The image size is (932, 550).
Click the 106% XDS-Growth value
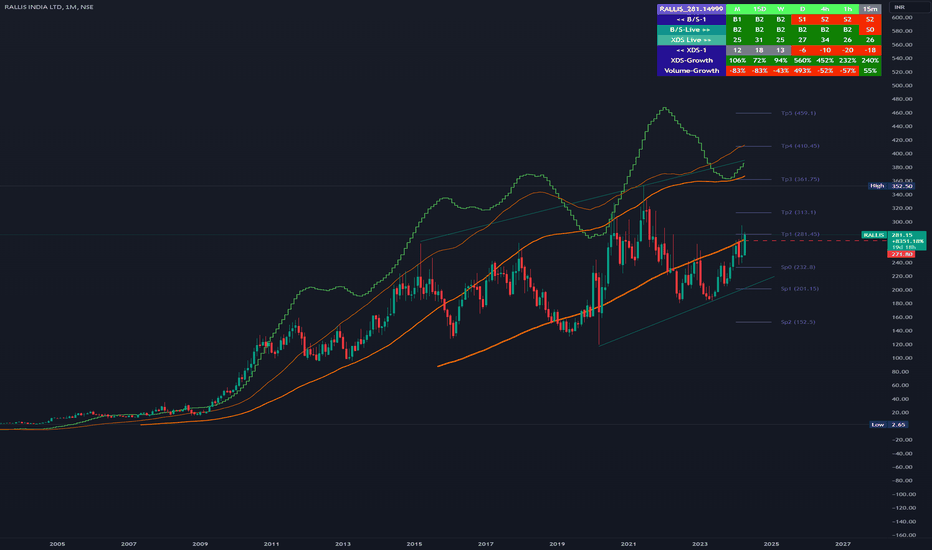click(x=737, y=60)
